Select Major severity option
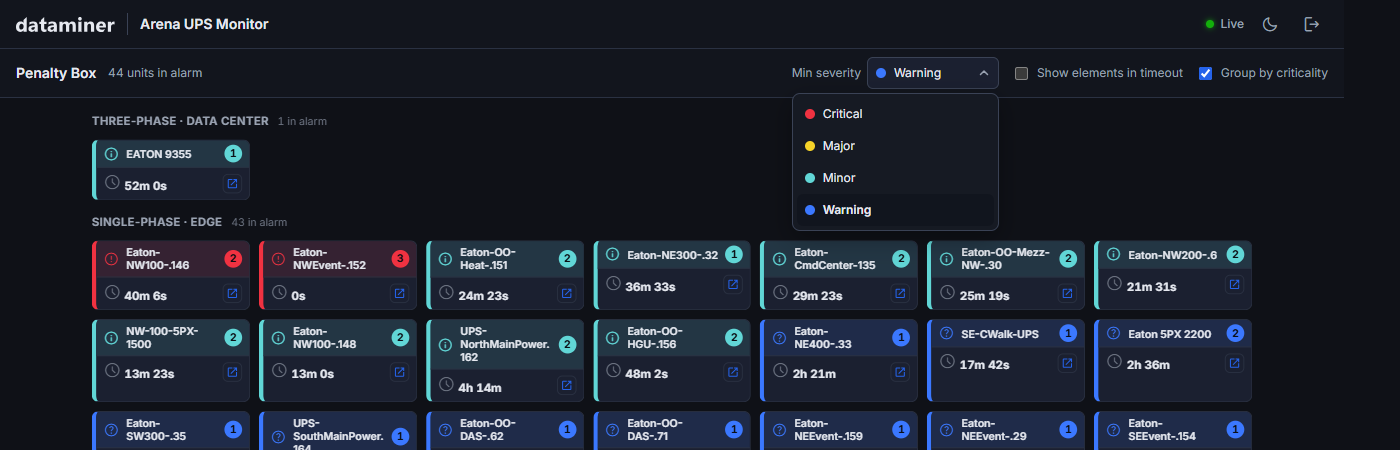 (895, 146)
